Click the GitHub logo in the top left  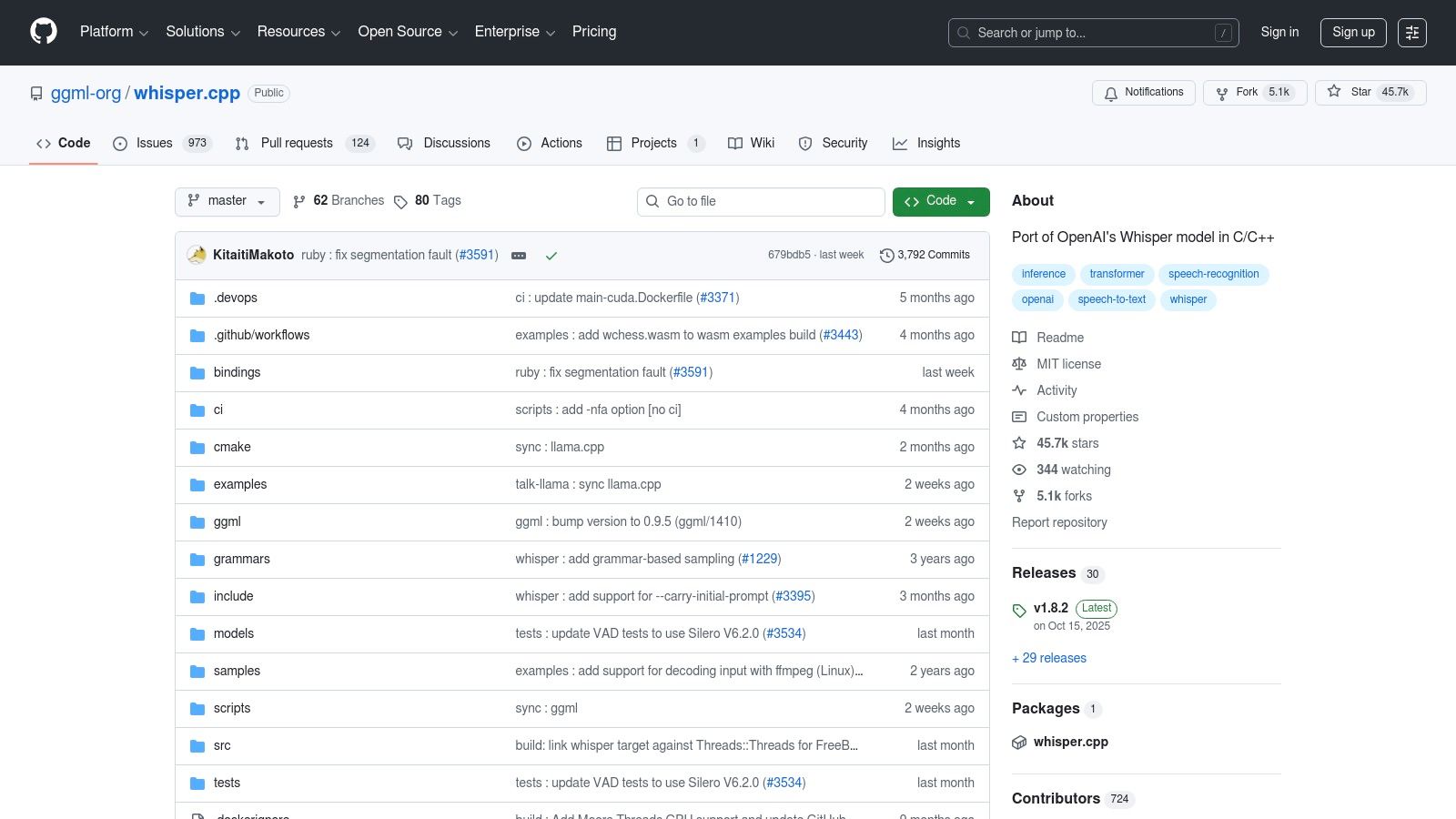click(43, 32)
